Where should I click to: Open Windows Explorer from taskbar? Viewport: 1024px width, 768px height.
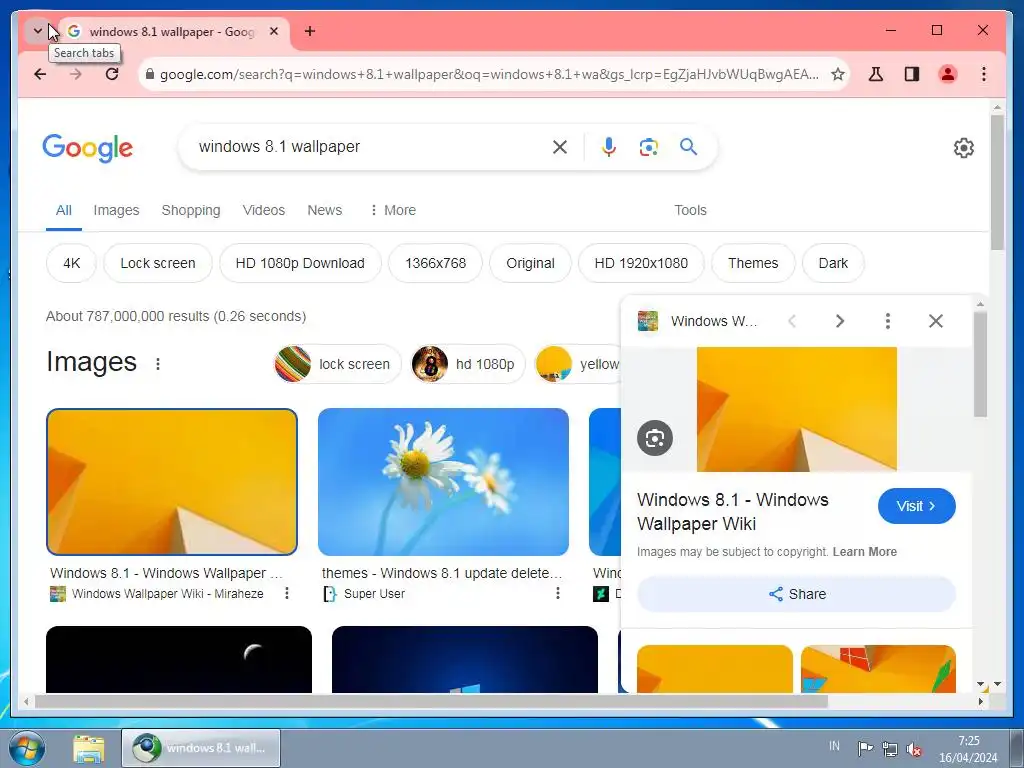point(89,749)
